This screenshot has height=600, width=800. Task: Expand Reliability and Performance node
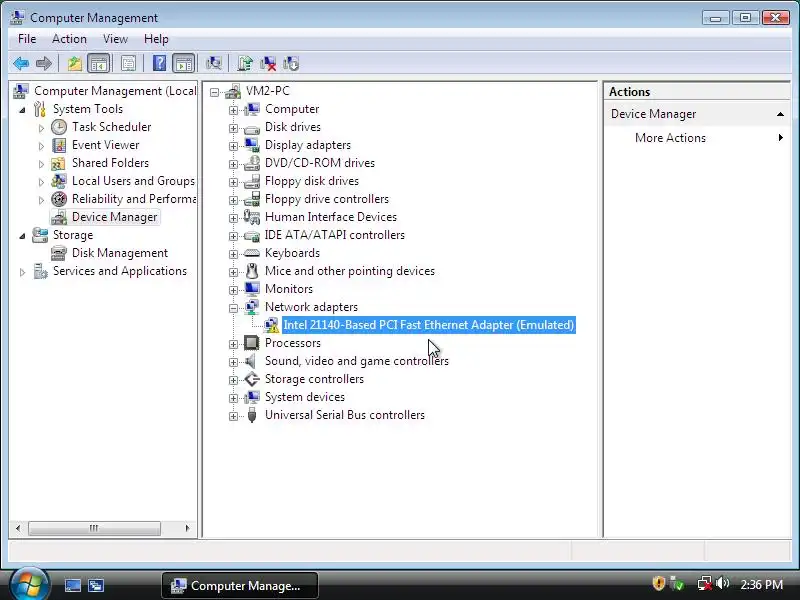(41, 200)
